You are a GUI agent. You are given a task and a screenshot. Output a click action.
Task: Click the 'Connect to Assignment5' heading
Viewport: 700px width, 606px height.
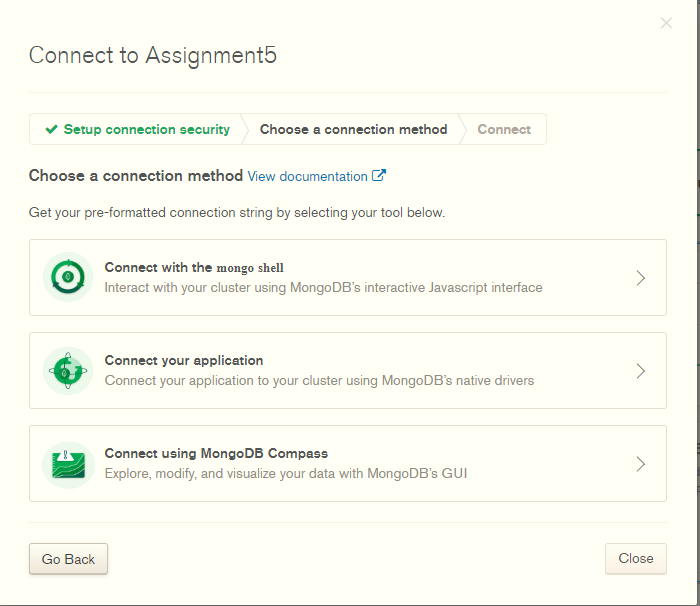pos(153,55)
